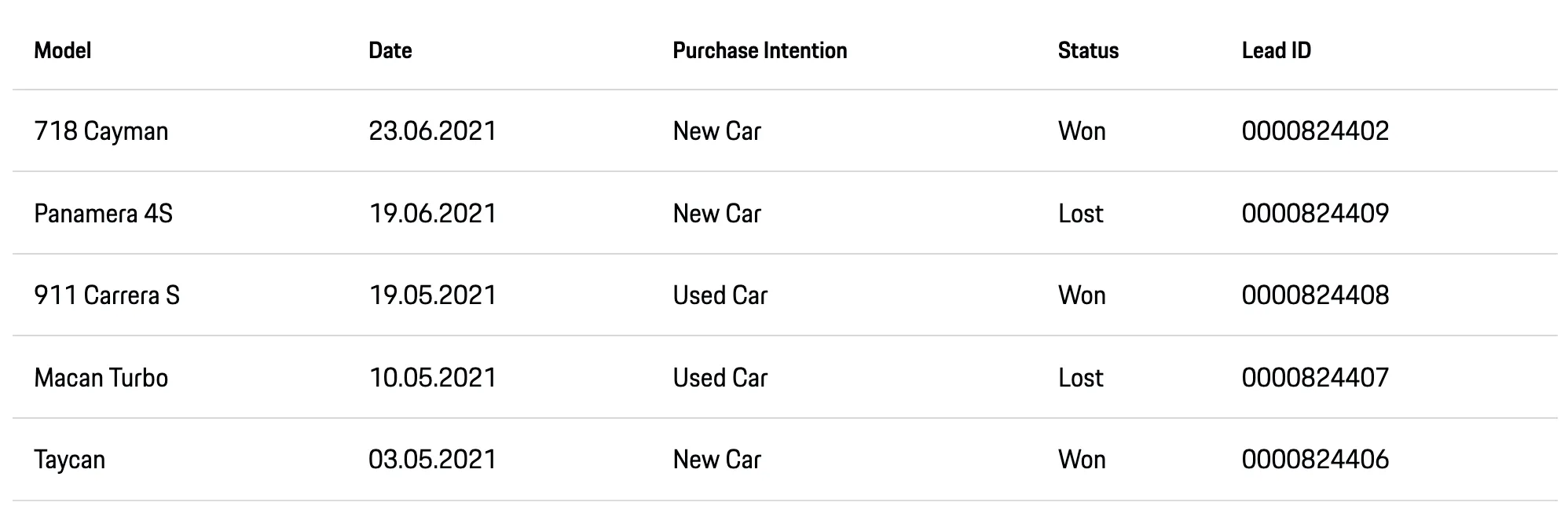Select the Macan Turbo model cell
This screenshot has width=1568, height=506.
click(x=101, y=378)
